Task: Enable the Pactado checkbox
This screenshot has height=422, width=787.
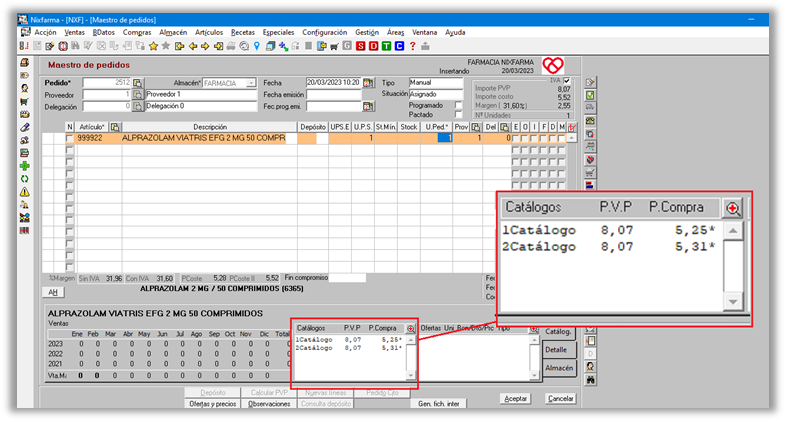Action: [x=458, y=115]
